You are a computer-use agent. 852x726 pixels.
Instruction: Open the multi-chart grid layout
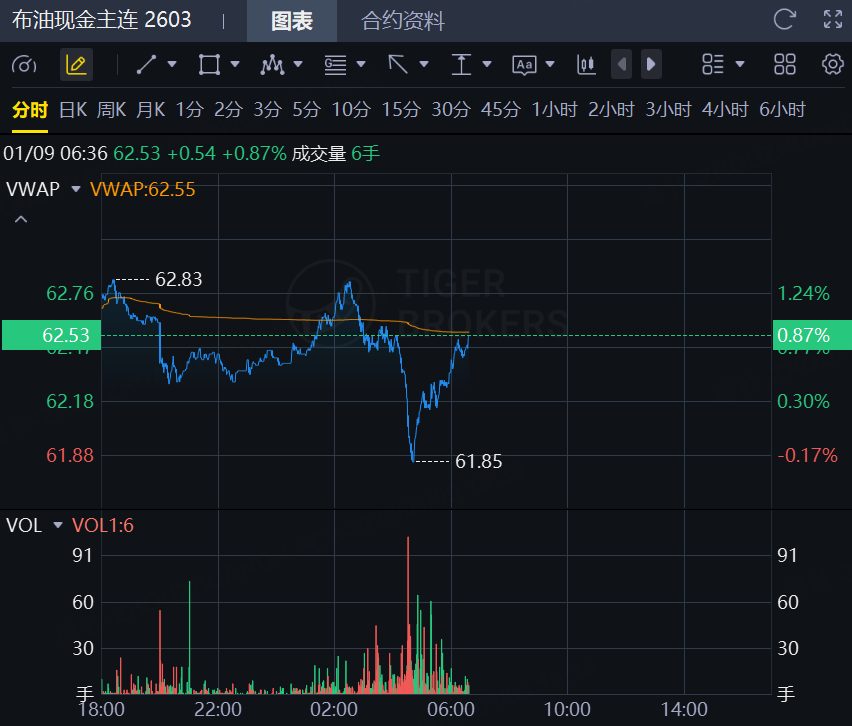click(785, 65)
